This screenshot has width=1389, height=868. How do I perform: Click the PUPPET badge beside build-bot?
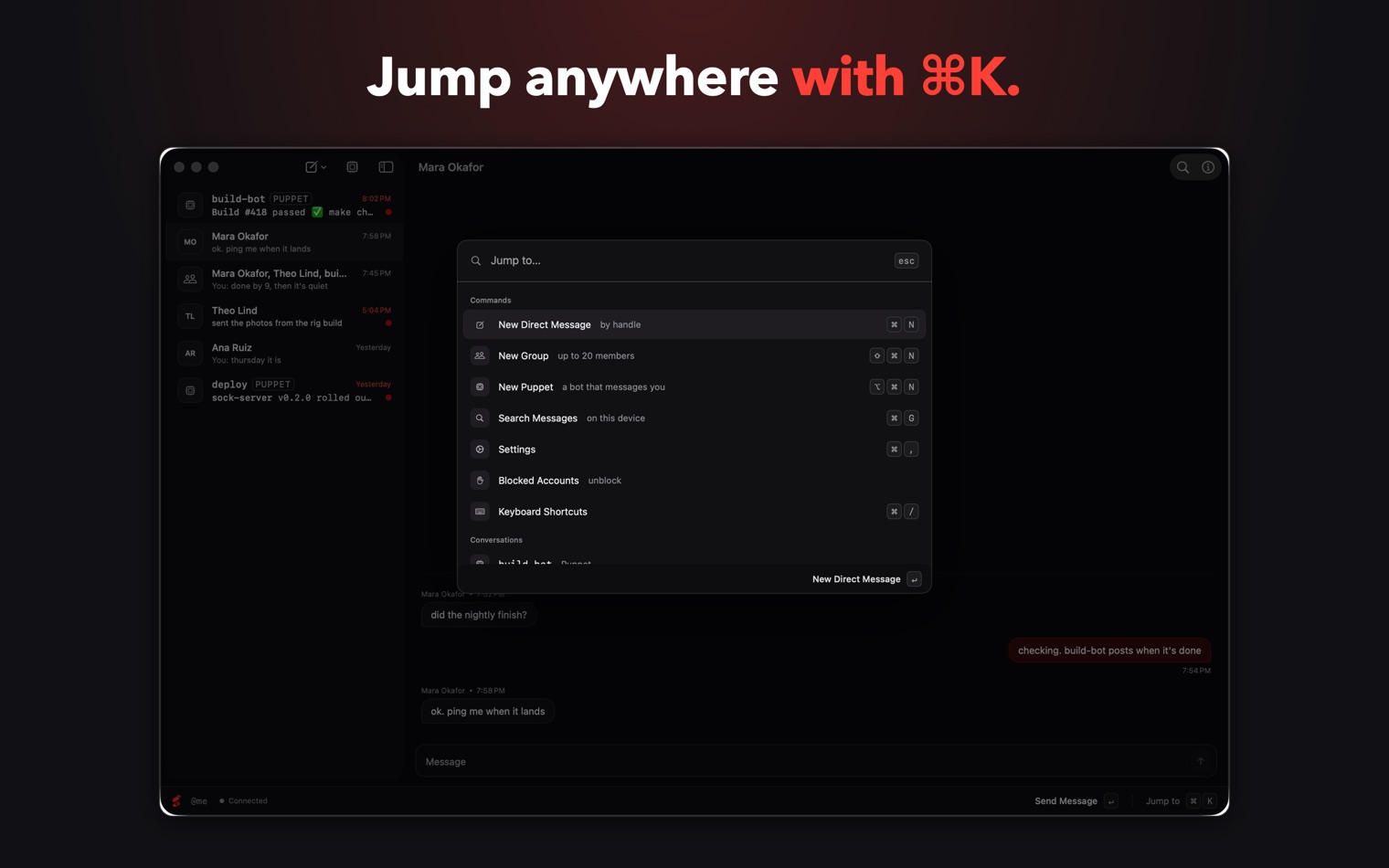pos(291,198)
